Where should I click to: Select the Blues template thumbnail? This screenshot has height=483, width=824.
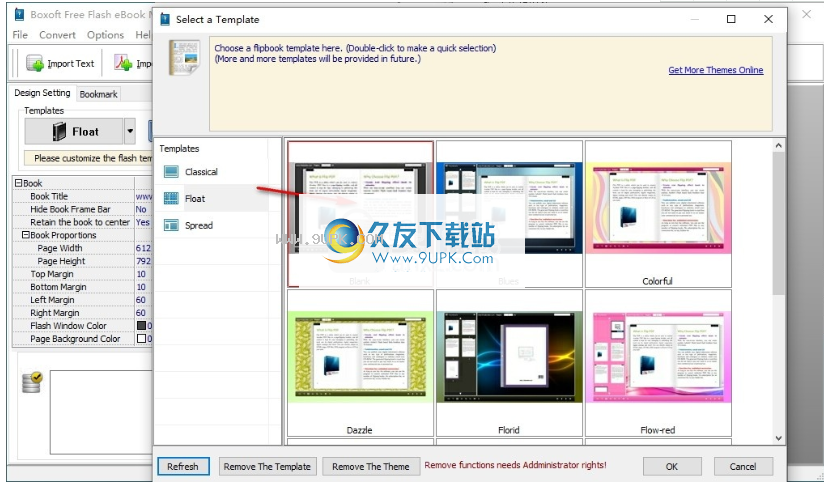coord(509,213)
